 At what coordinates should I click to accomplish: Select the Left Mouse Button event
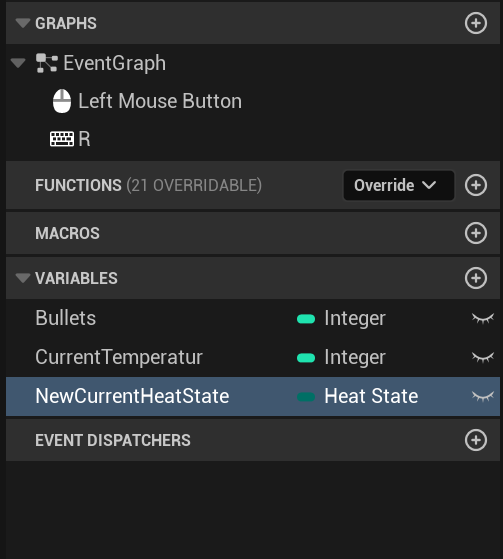[x=160, y=101]
